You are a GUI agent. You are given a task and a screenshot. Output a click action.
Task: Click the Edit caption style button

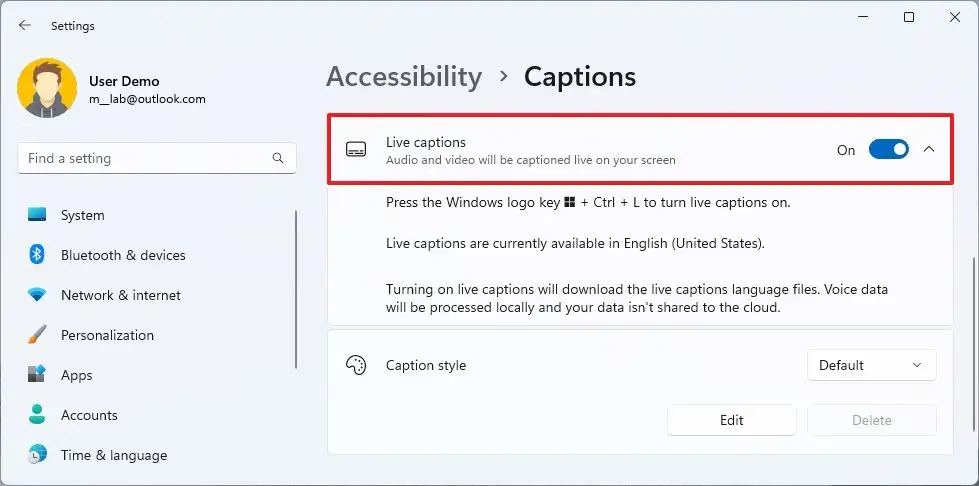click(731, 420)
